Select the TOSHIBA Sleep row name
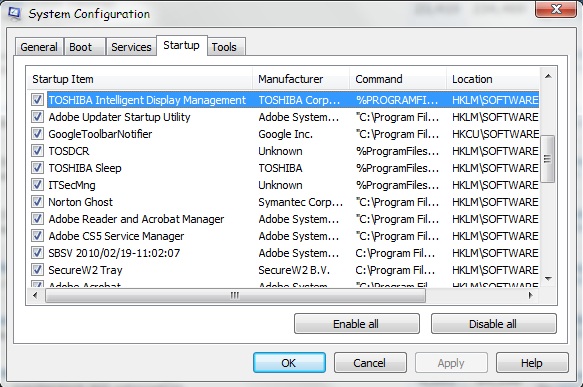 tap(85, 168)
